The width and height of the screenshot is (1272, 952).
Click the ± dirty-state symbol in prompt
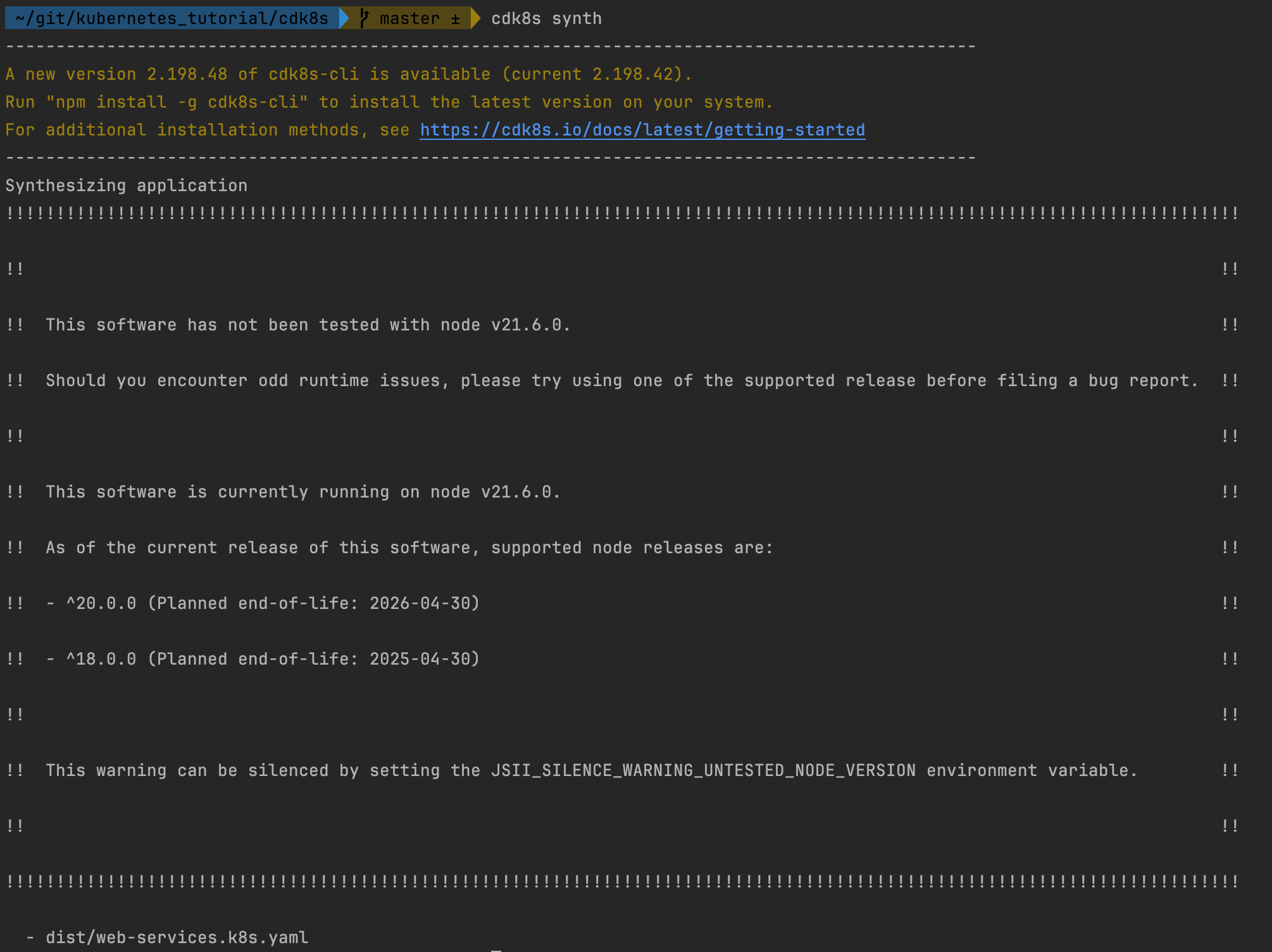456,19
